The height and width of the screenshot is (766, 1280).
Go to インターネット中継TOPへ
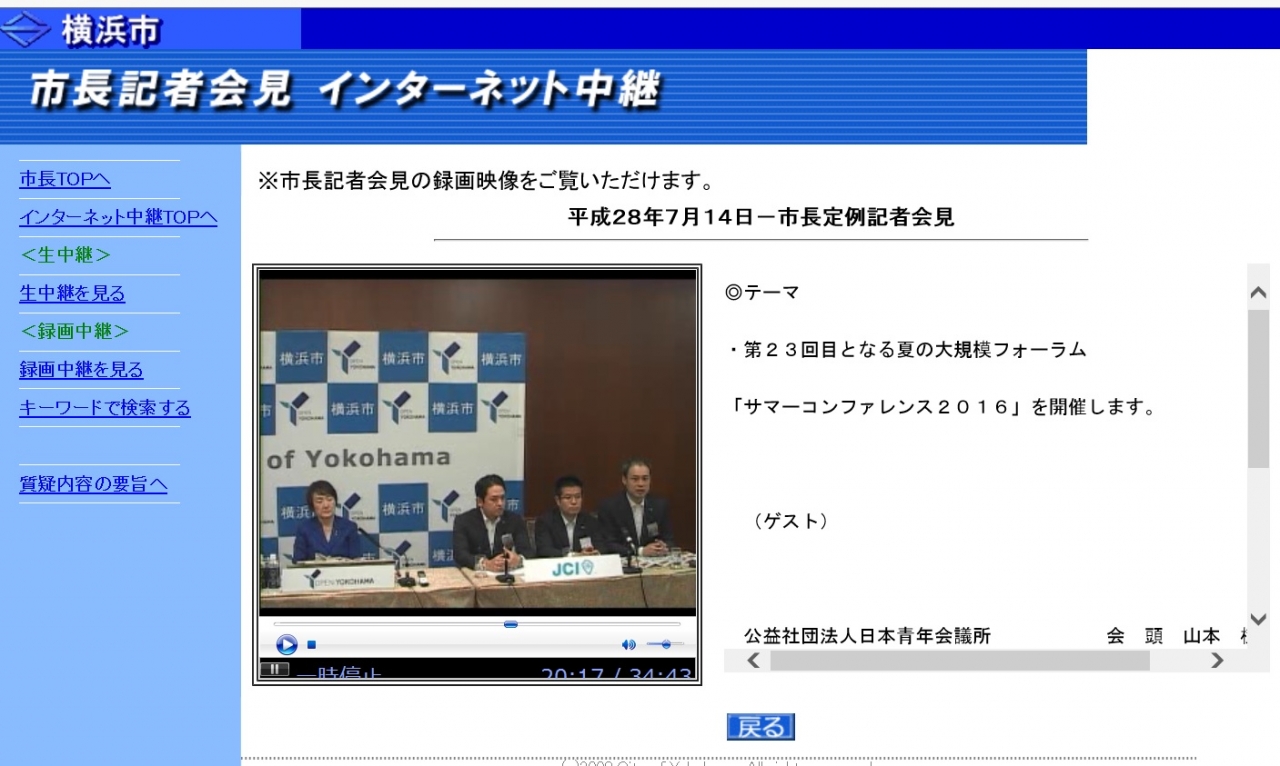click(x=118, y=218)
